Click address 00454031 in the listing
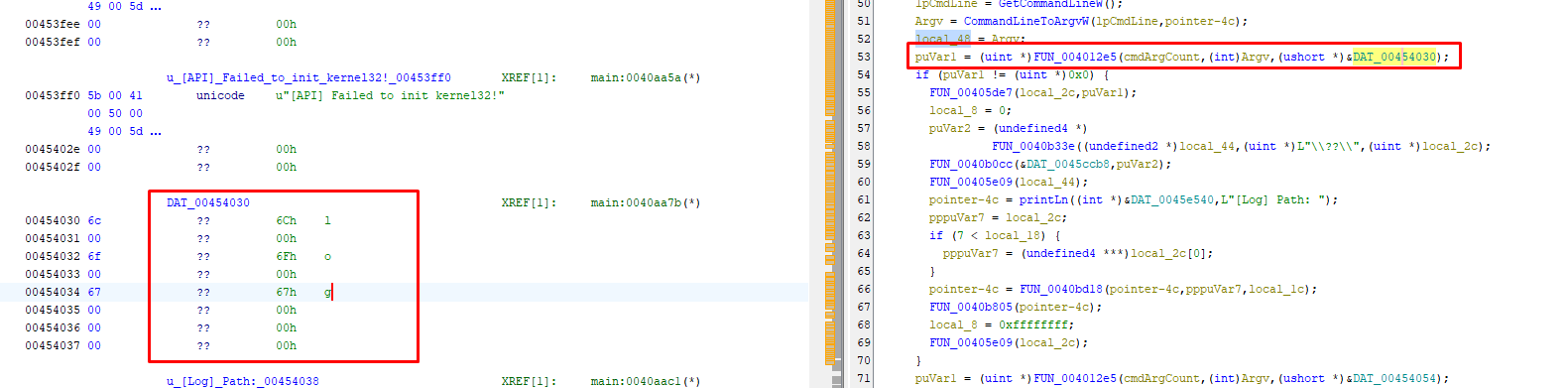The height and width of the screenshot is (388, 1568). pyautogui.click(x=53, y=238)
